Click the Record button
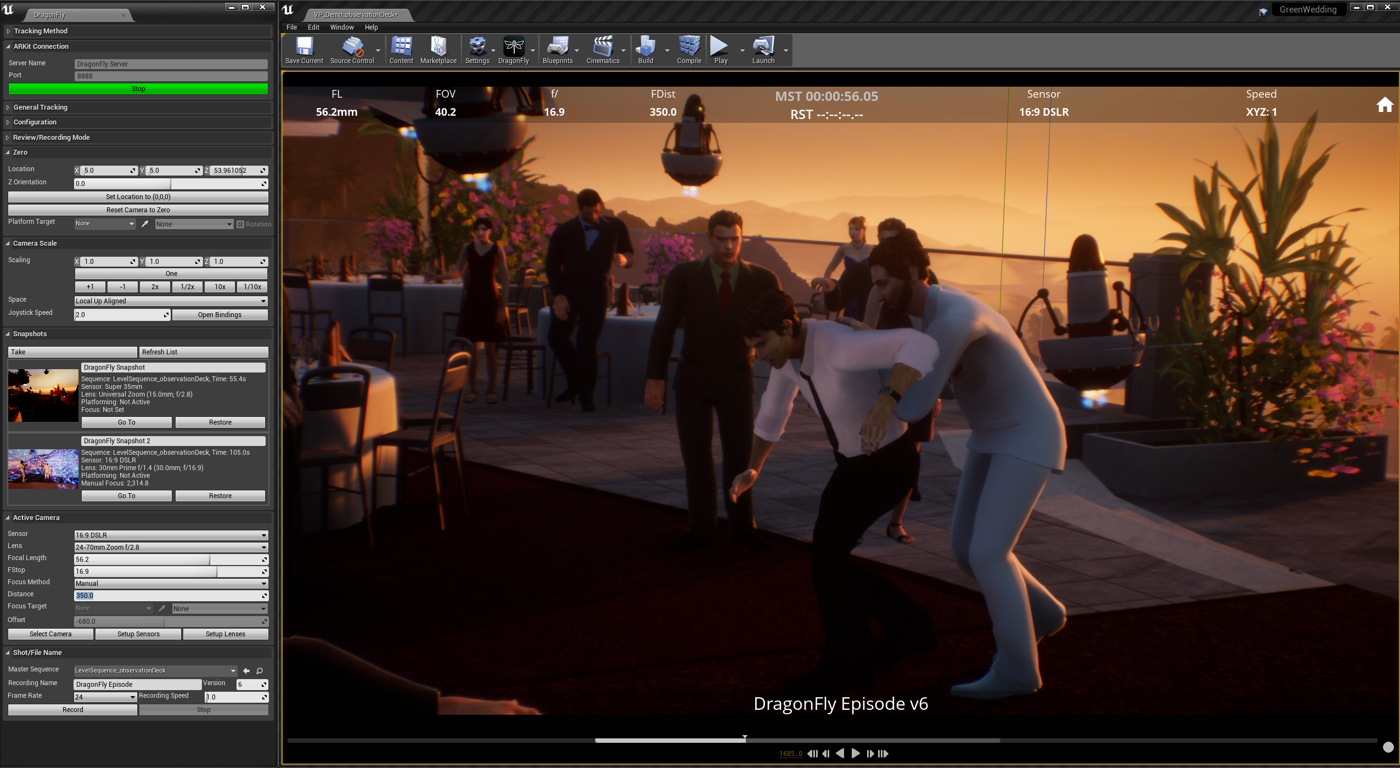 73,710
